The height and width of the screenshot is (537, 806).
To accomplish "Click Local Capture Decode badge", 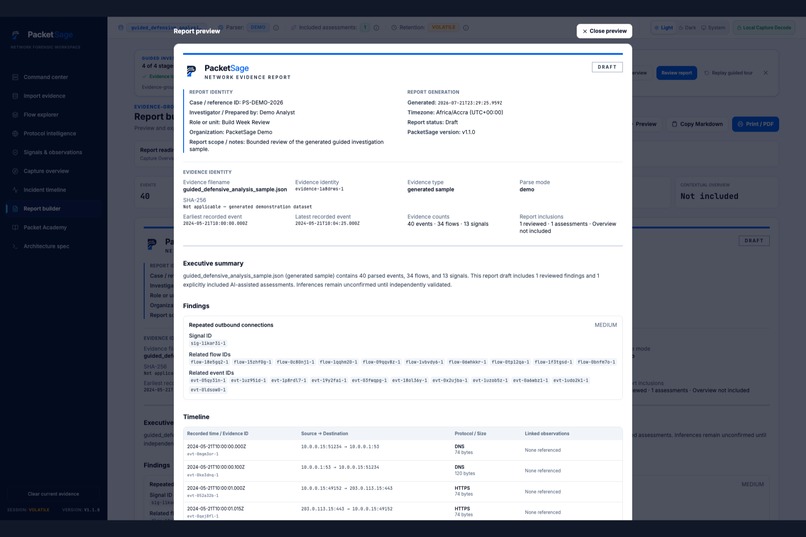I will click(764, 28).
